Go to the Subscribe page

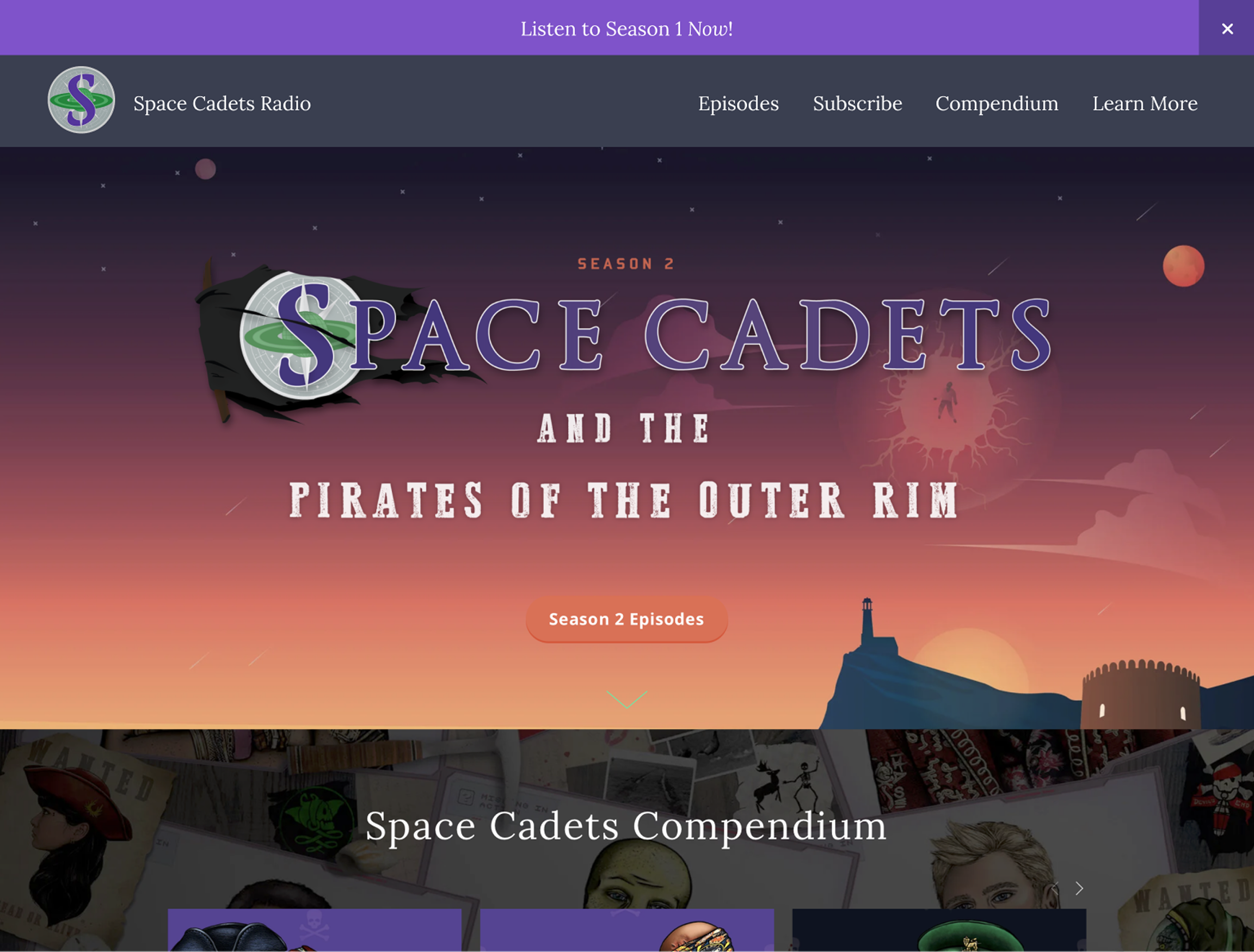857,103
